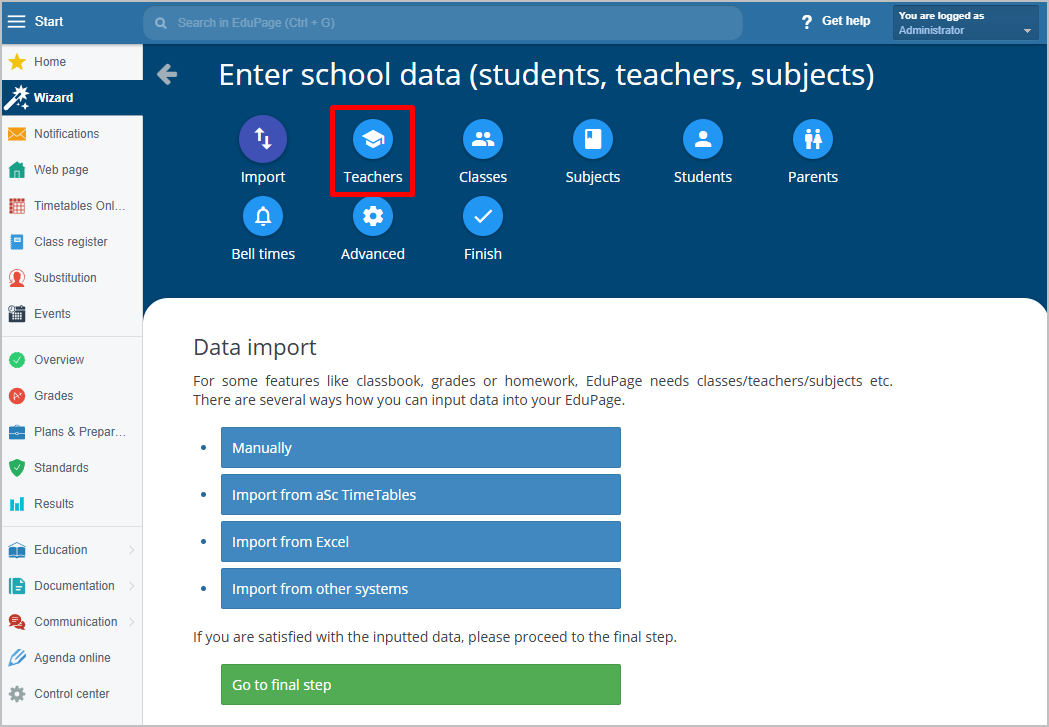Go back with the left arrow icon
Screen dimensions: 1049x727
click(x=167, y=74)
